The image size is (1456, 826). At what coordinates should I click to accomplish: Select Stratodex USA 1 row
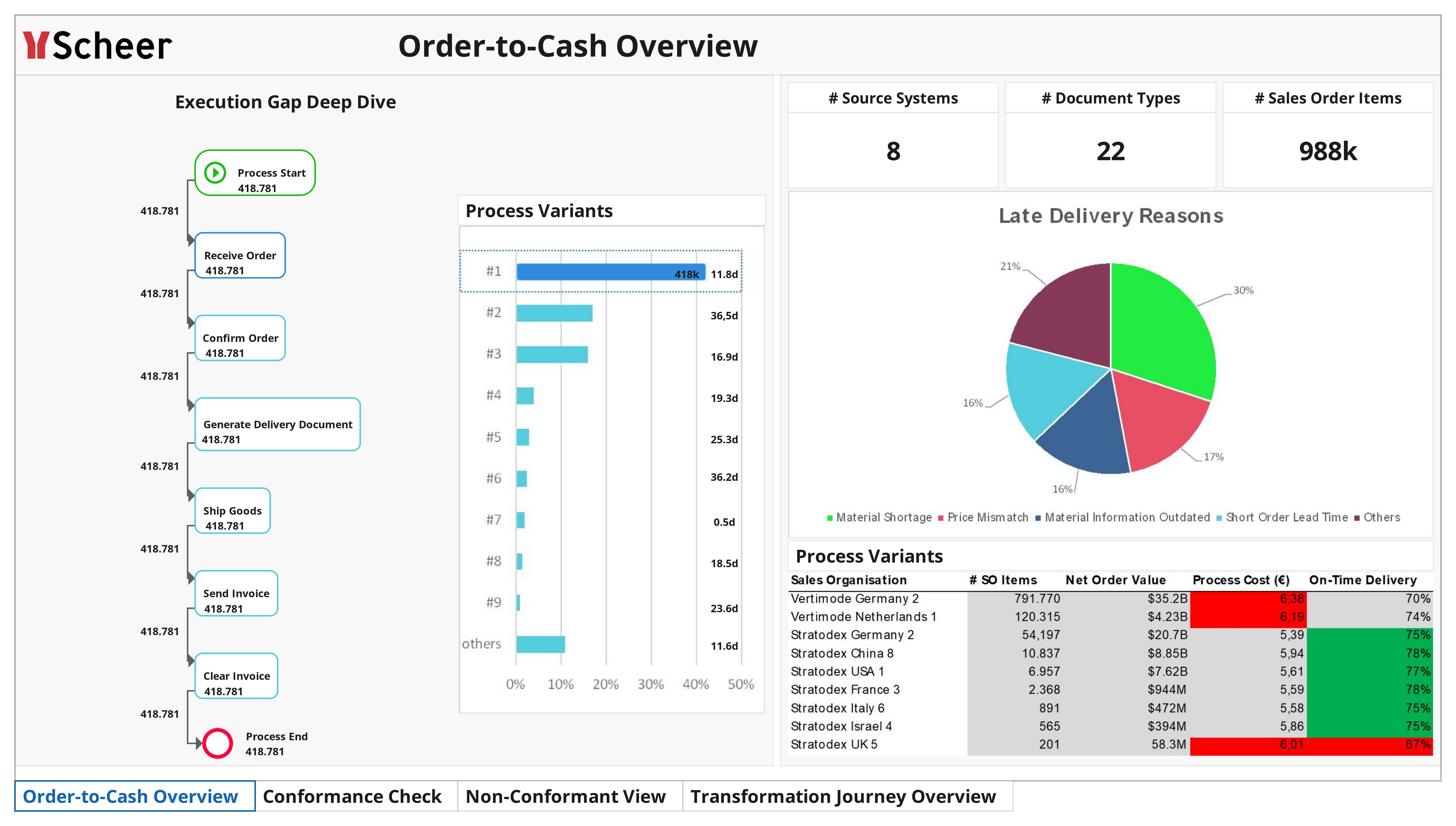coord(1111,672)
